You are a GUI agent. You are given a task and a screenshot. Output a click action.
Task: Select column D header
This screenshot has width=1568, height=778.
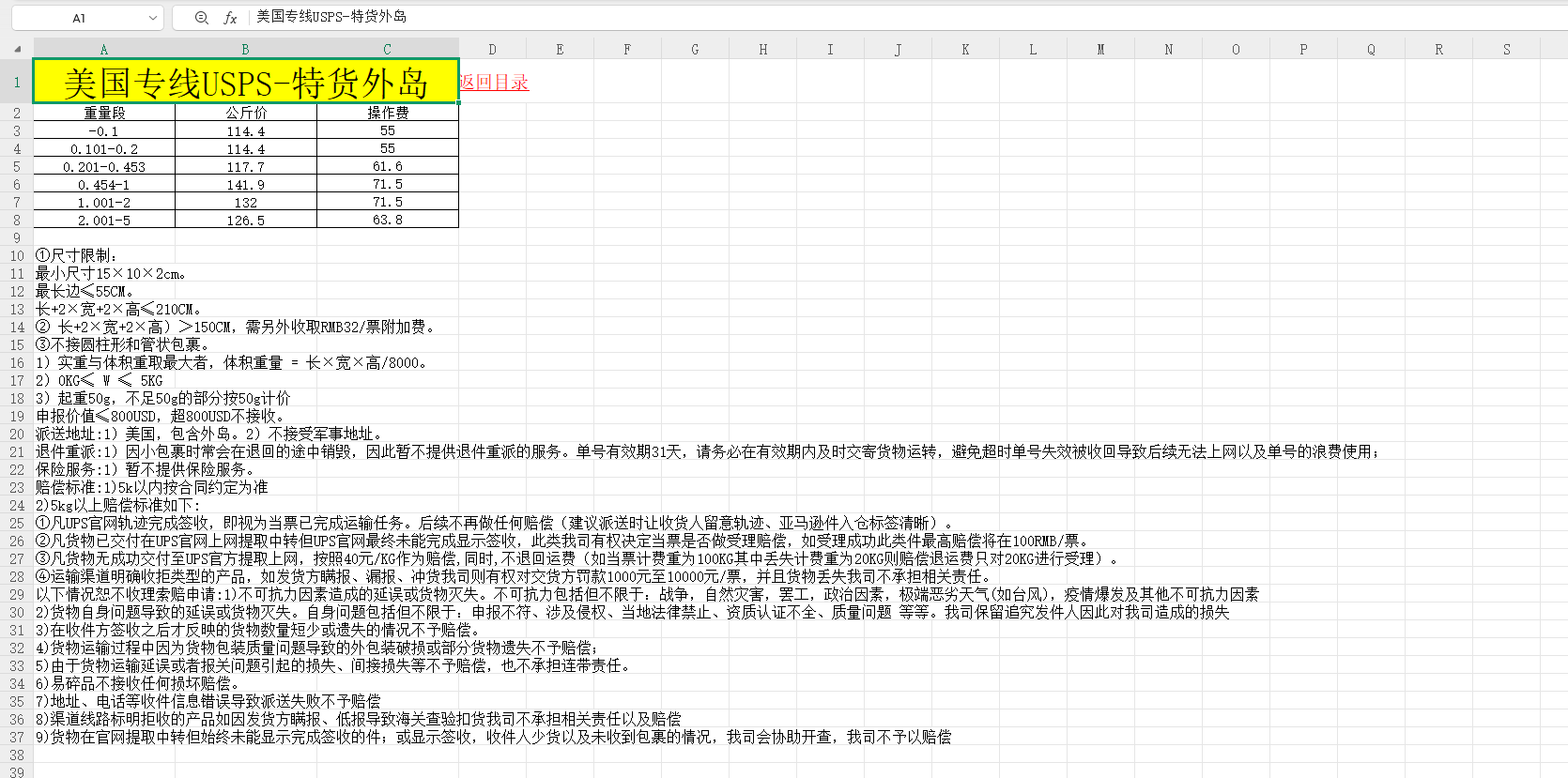pos(492,49)
